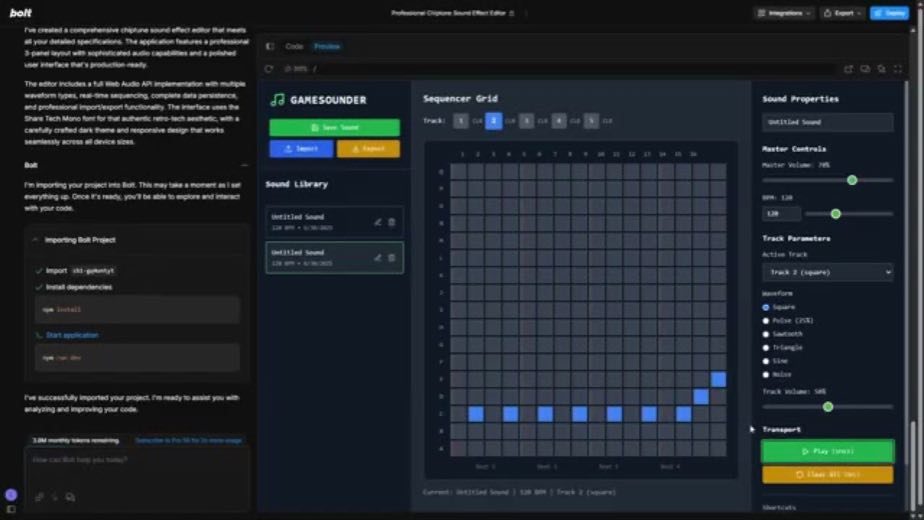Select track 3 in the sequencer
Image resolution: width=924 pixels, height=520 pixels.
[526, 121]
